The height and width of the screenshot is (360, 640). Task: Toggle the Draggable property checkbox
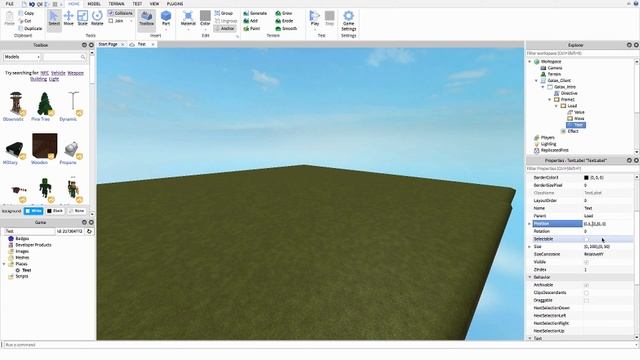tap(586, 300)
